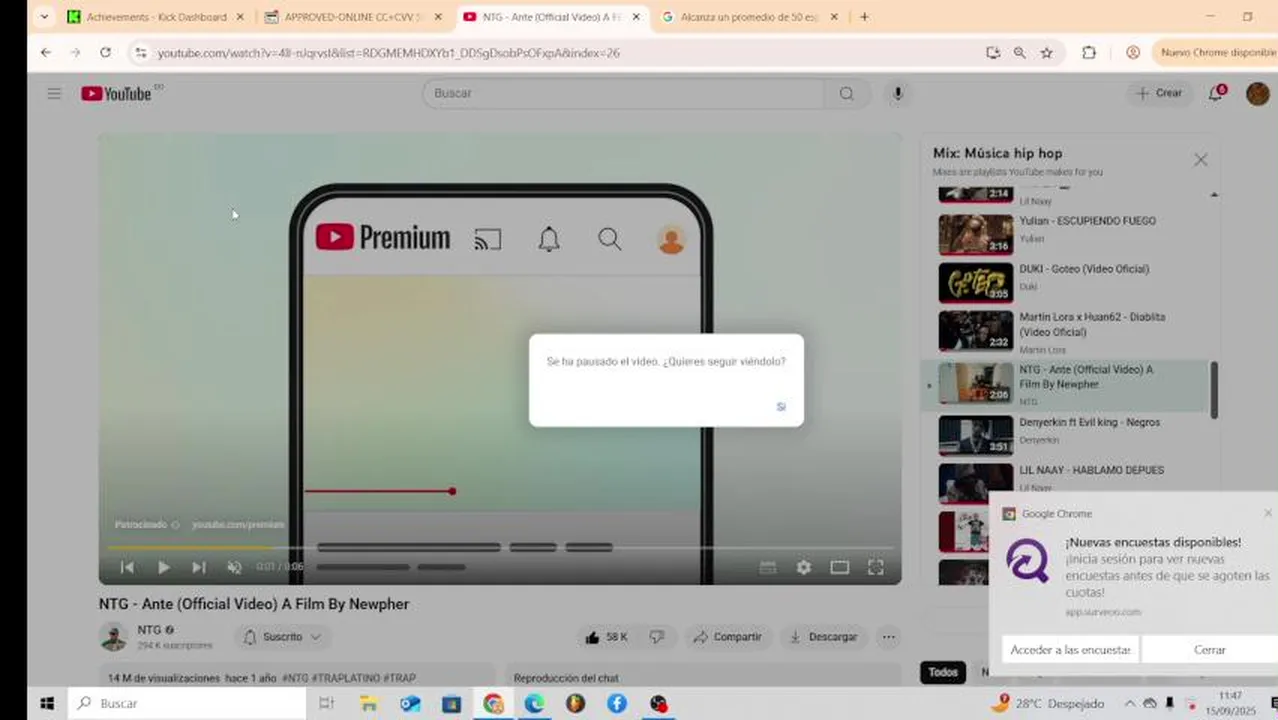Viewport: 1278px width, 720px height.
Task: Go to the YouTube home logo
Action: point(116,93)
